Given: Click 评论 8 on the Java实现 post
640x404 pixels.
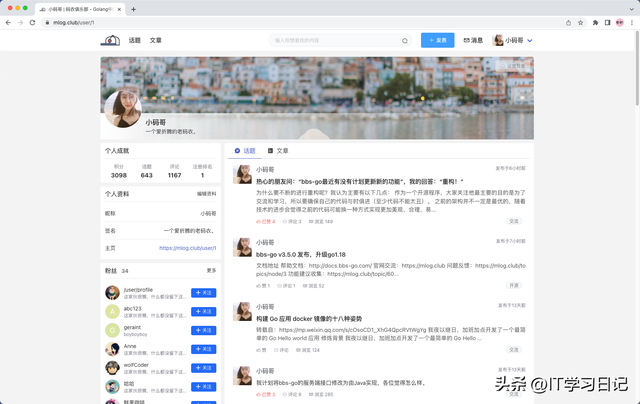Looking at the screenshot, I should (x=292, y=394).
